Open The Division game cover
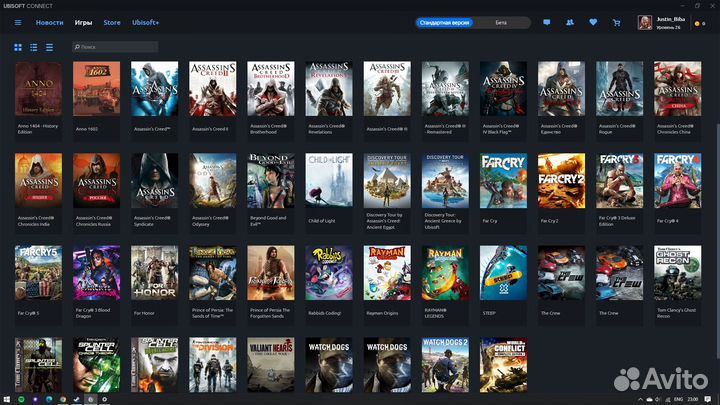Image resolution: width=720 pixels, height=405 pixels. coord(213,365)
